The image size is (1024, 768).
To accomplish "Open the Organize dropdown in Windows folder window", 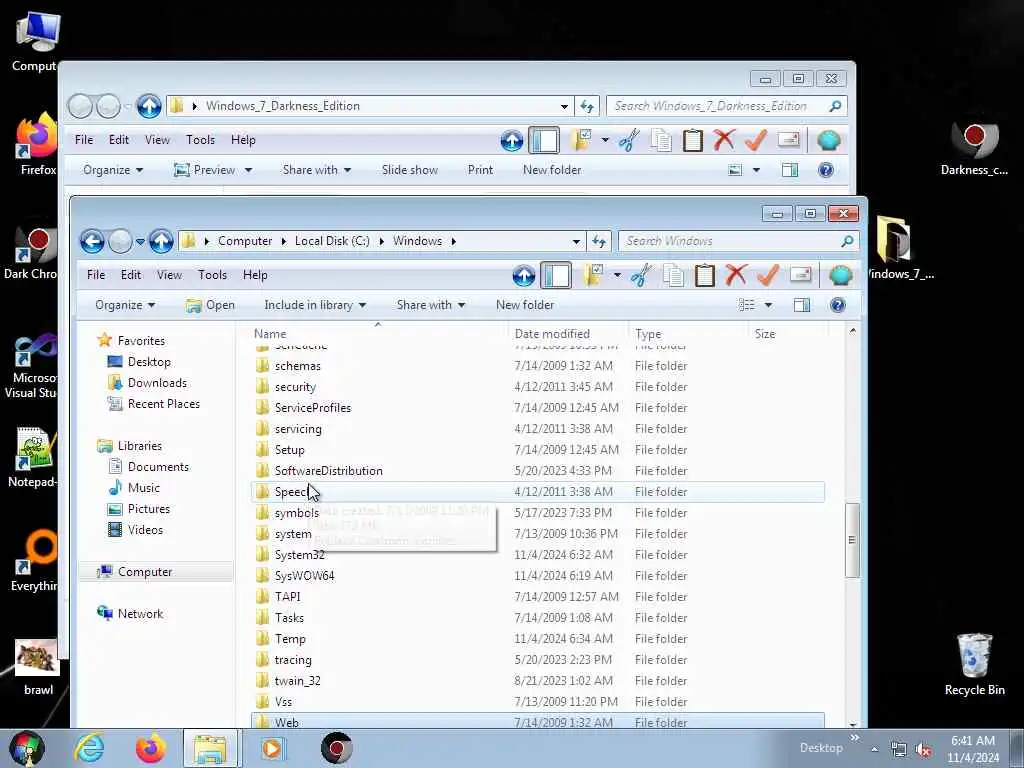I will point(125,305).
